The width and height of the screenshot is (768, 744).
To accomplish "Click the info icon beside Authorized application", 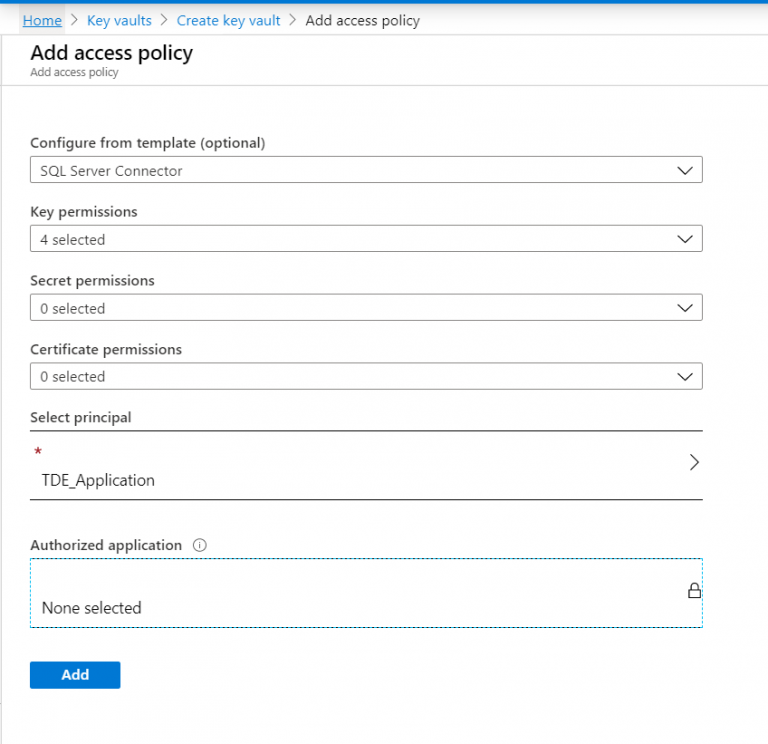I will tap(199, 545).
